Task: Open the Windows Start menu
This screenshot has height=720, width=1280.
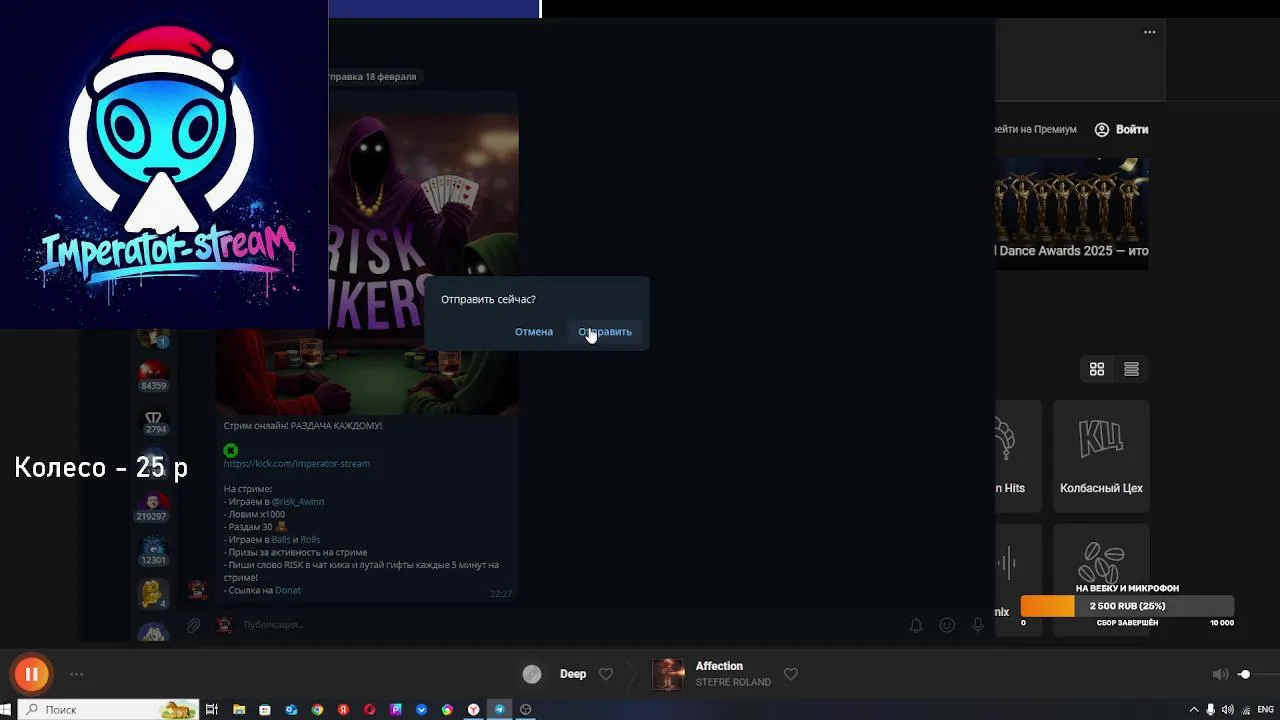Action: pos(7,709)
